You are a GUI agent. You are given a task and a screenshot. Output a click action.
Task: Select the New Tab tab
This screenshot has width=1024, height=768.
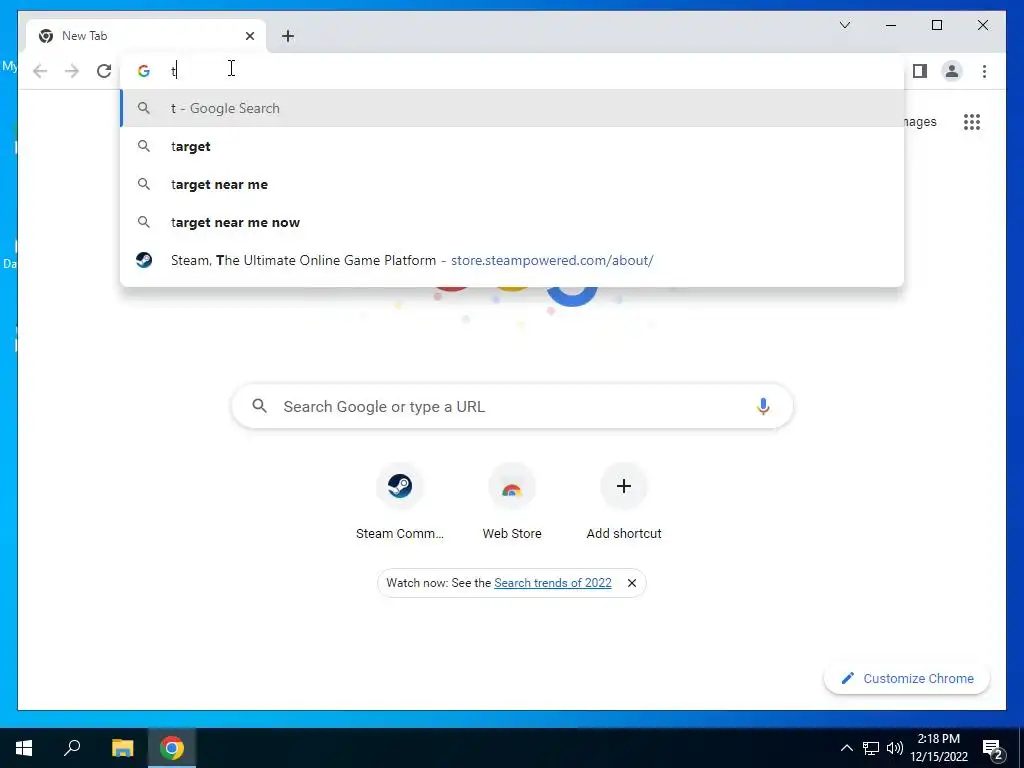coord(146,36)
